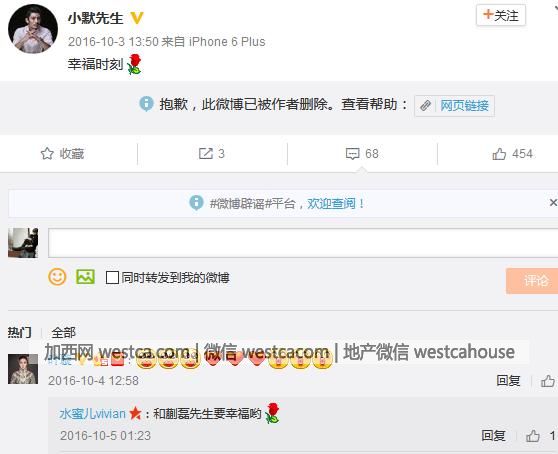Switch to the 热门 comments tab
This screenshot has height=454, width=558.
tap(20, 333)
